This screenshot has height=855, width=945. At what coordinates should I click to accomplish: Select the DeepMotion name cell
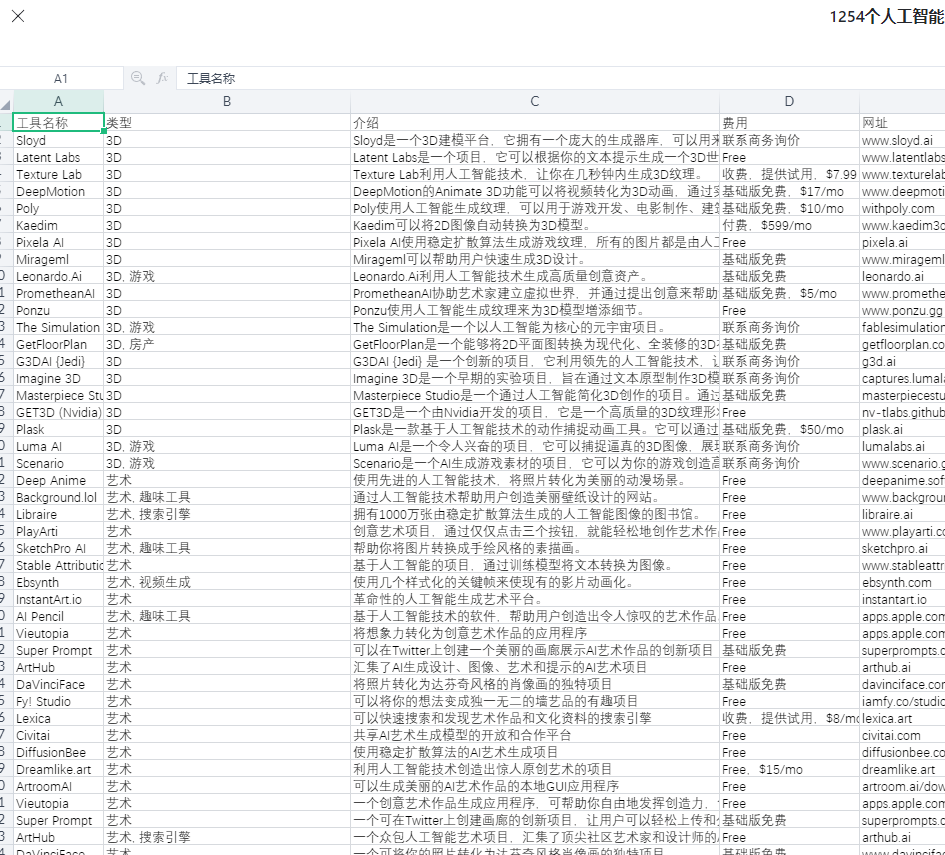tap(58, 192)
